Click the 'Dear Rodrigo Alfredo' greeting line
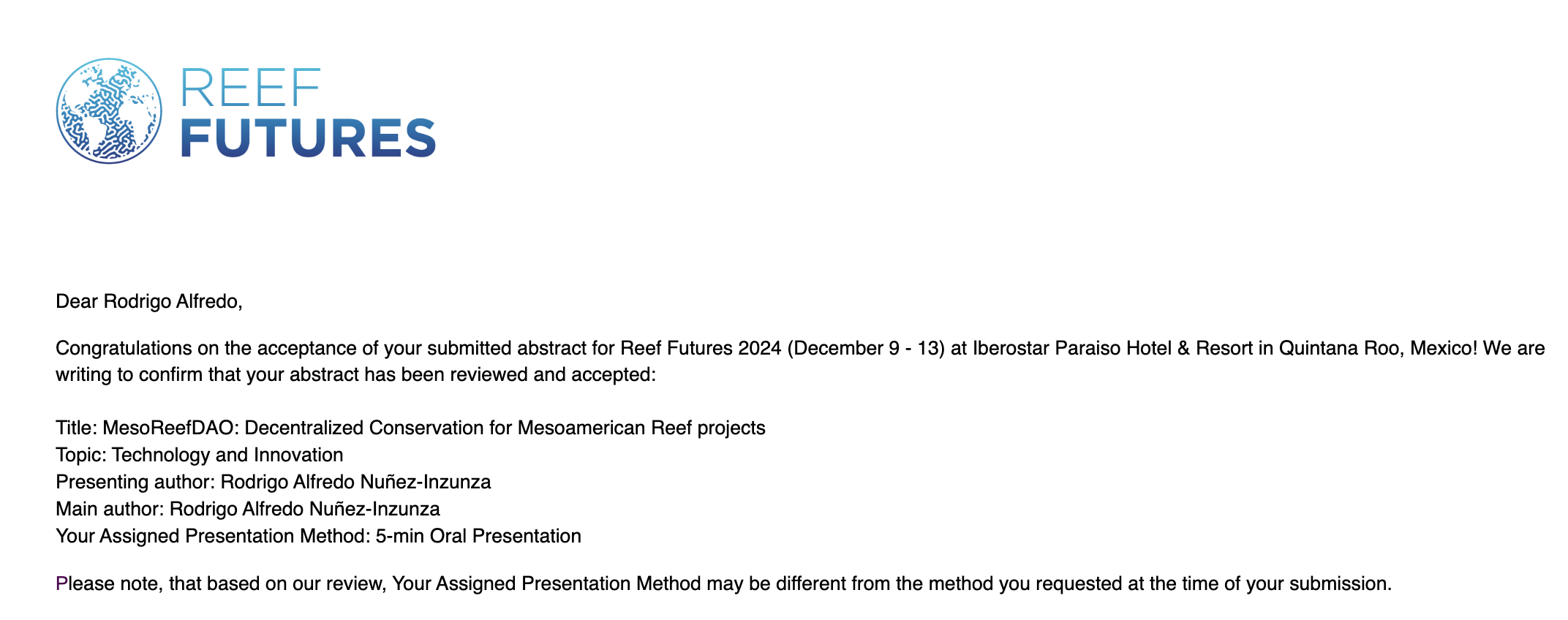1568x620 pixels. pos(148,301)
